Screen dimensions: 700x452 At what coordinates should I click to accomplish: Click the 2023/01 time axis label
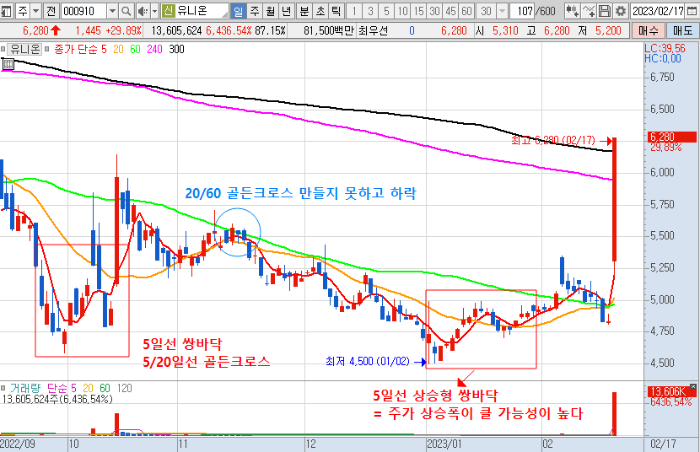click(x=444, y=444)
